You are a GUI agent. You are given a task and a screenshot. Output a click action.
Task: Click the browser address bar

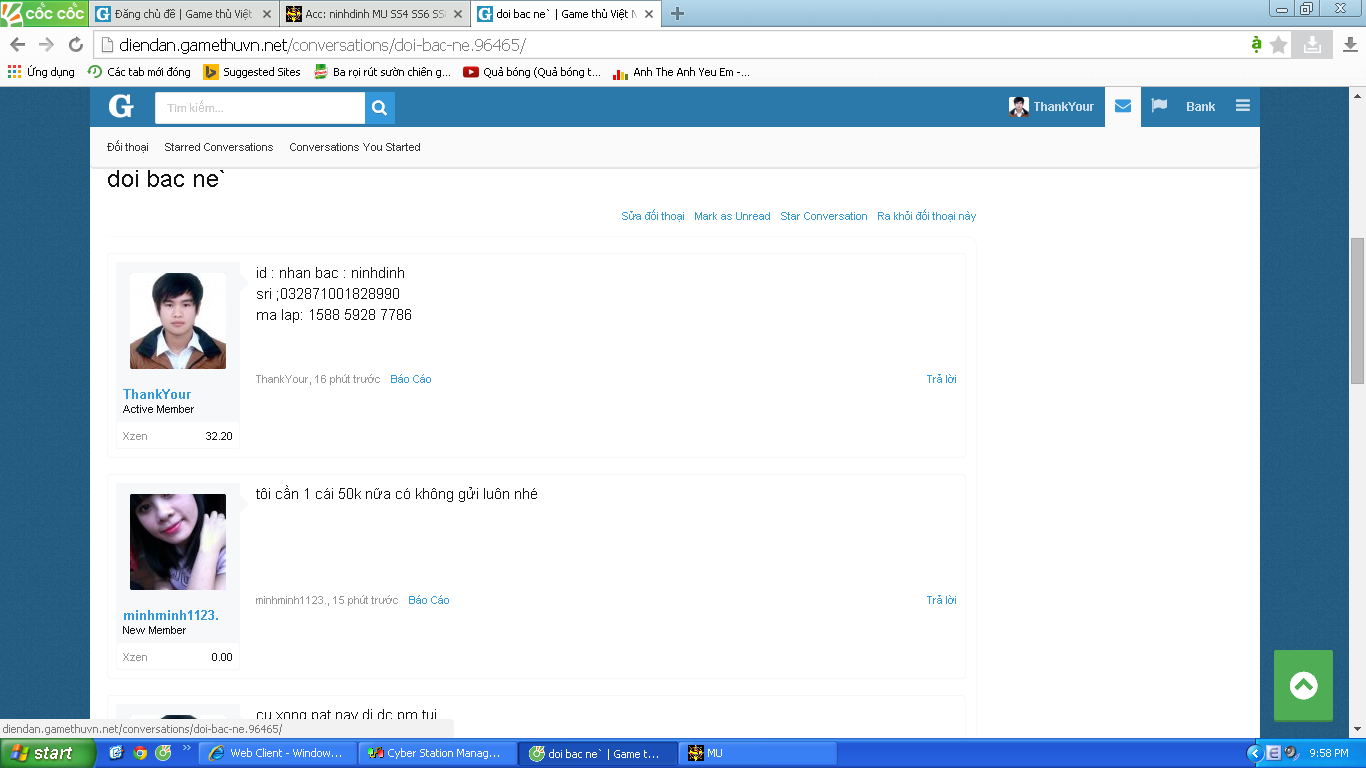pos(670,45)
